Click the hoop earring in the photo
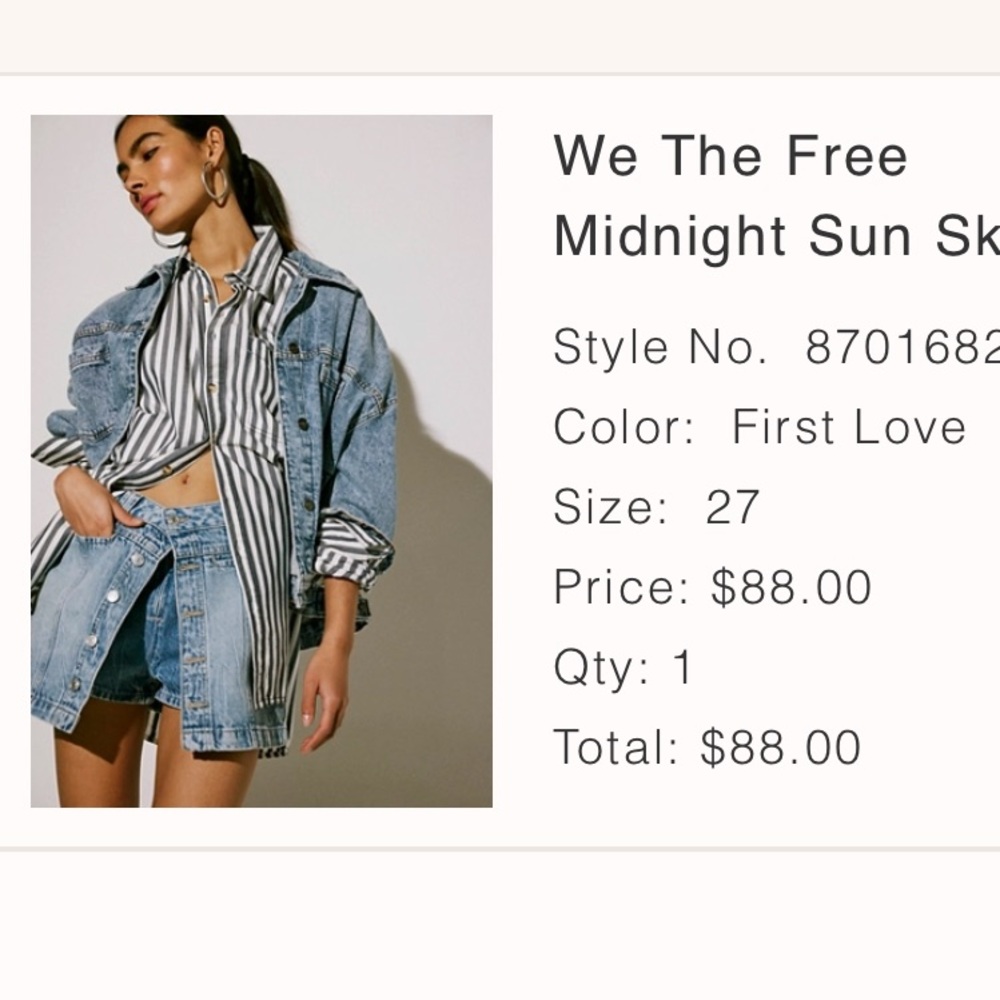Viewport: 1000px width, 1000px height. point(214,183)
